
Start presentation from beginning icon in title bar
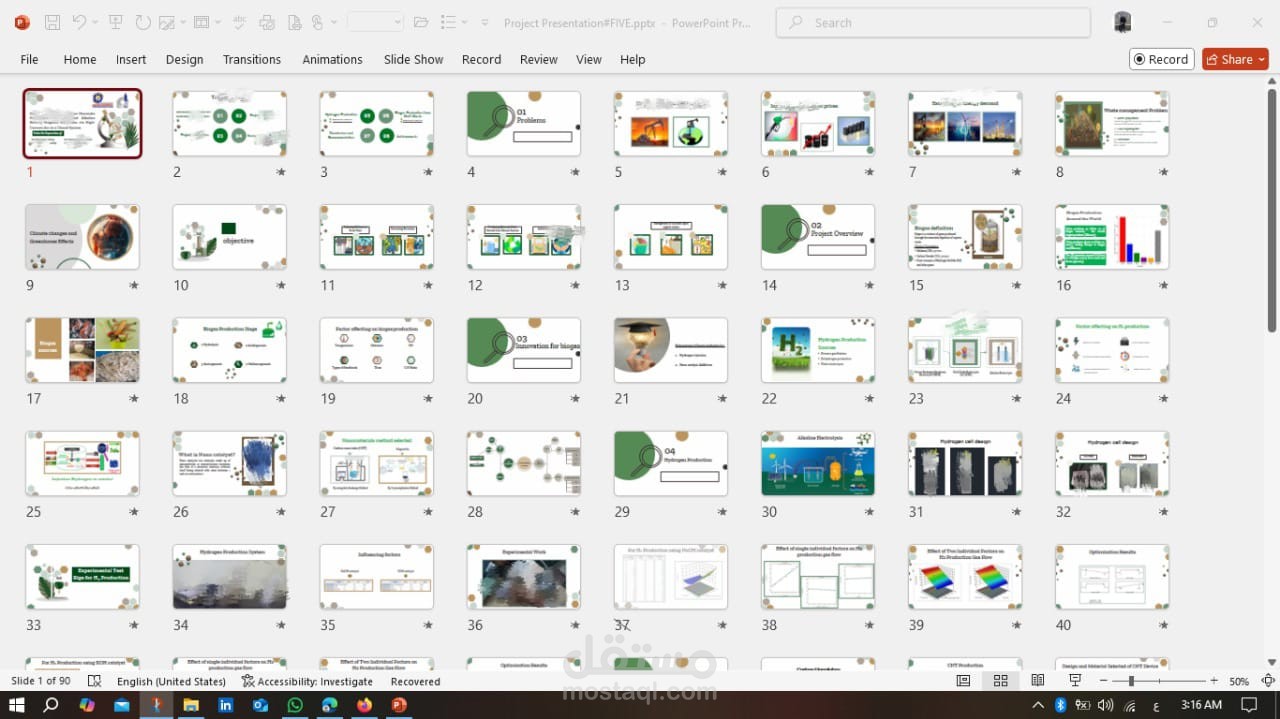pyautogui.click(x=116, y=22)
